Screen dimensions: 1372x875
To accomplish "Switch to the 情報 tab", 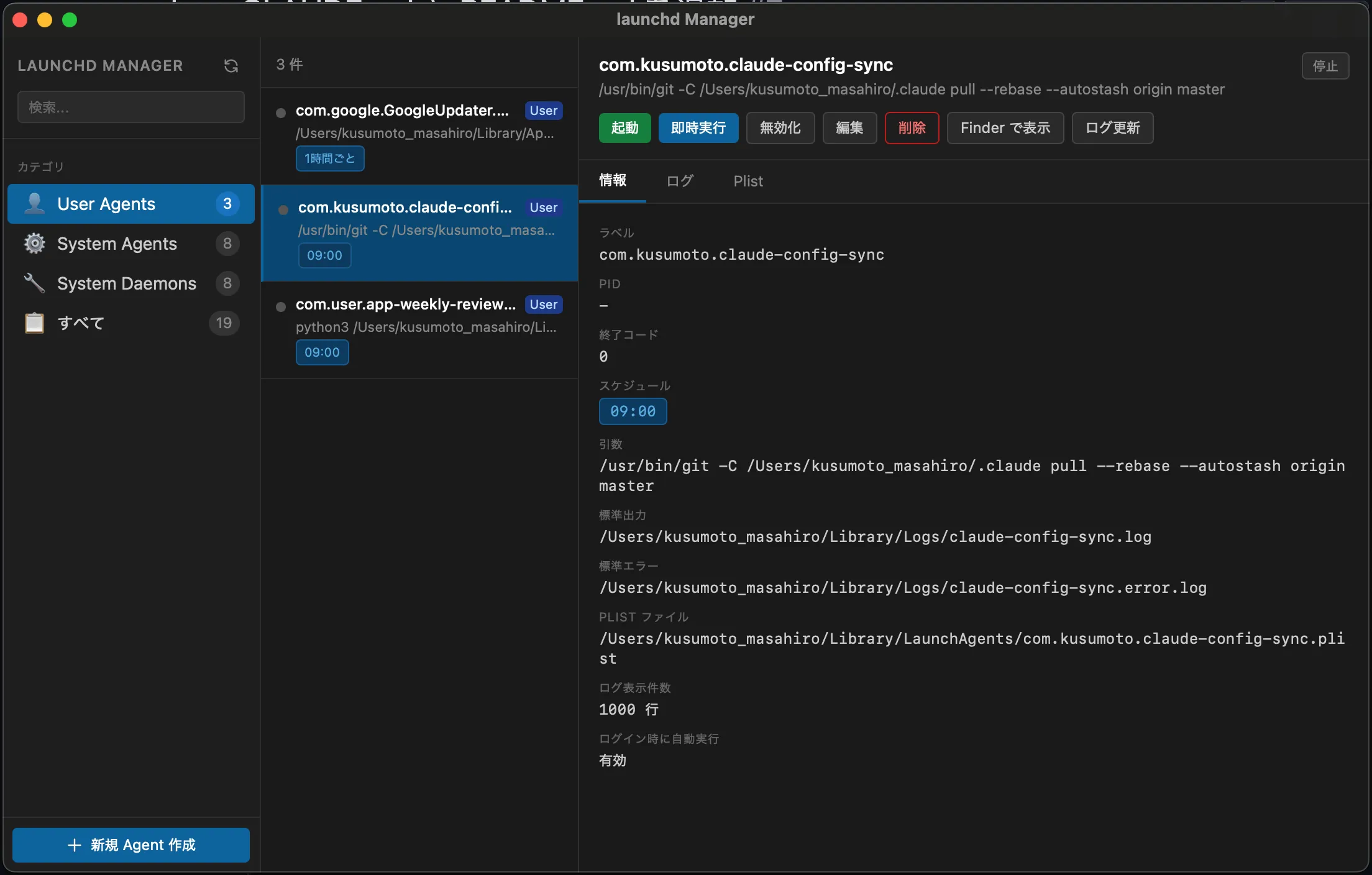I will pos(613,181).
